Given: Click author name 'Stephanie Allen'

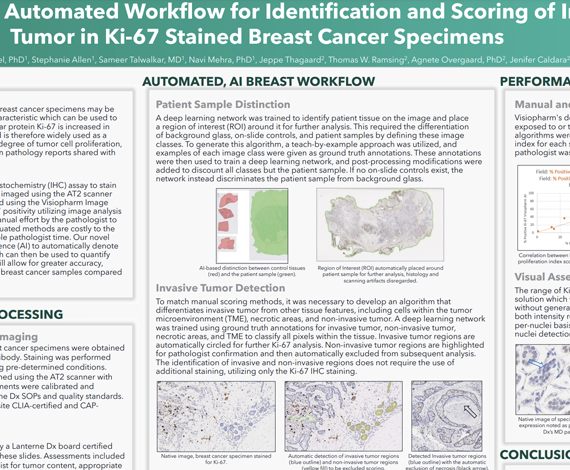Looking at the screenshot, I should (63, 60).
